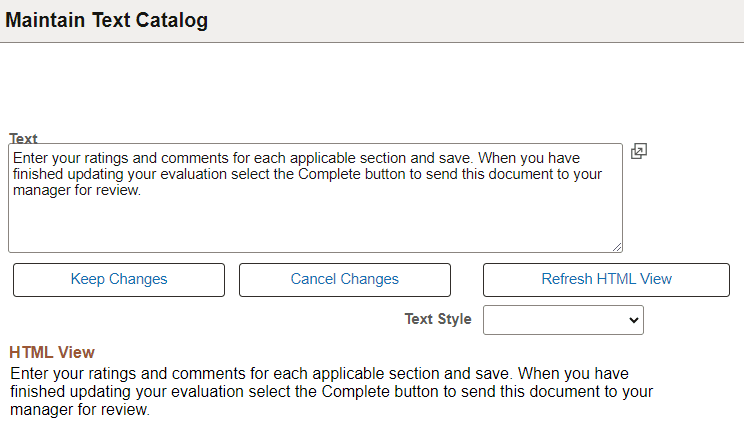
Task: Click the Text Style label
Action: point(439,319)
